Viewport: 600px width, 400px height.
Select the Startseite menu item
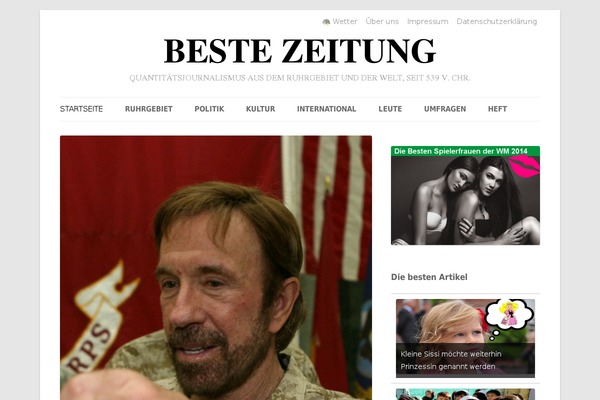tap(81, 109)
